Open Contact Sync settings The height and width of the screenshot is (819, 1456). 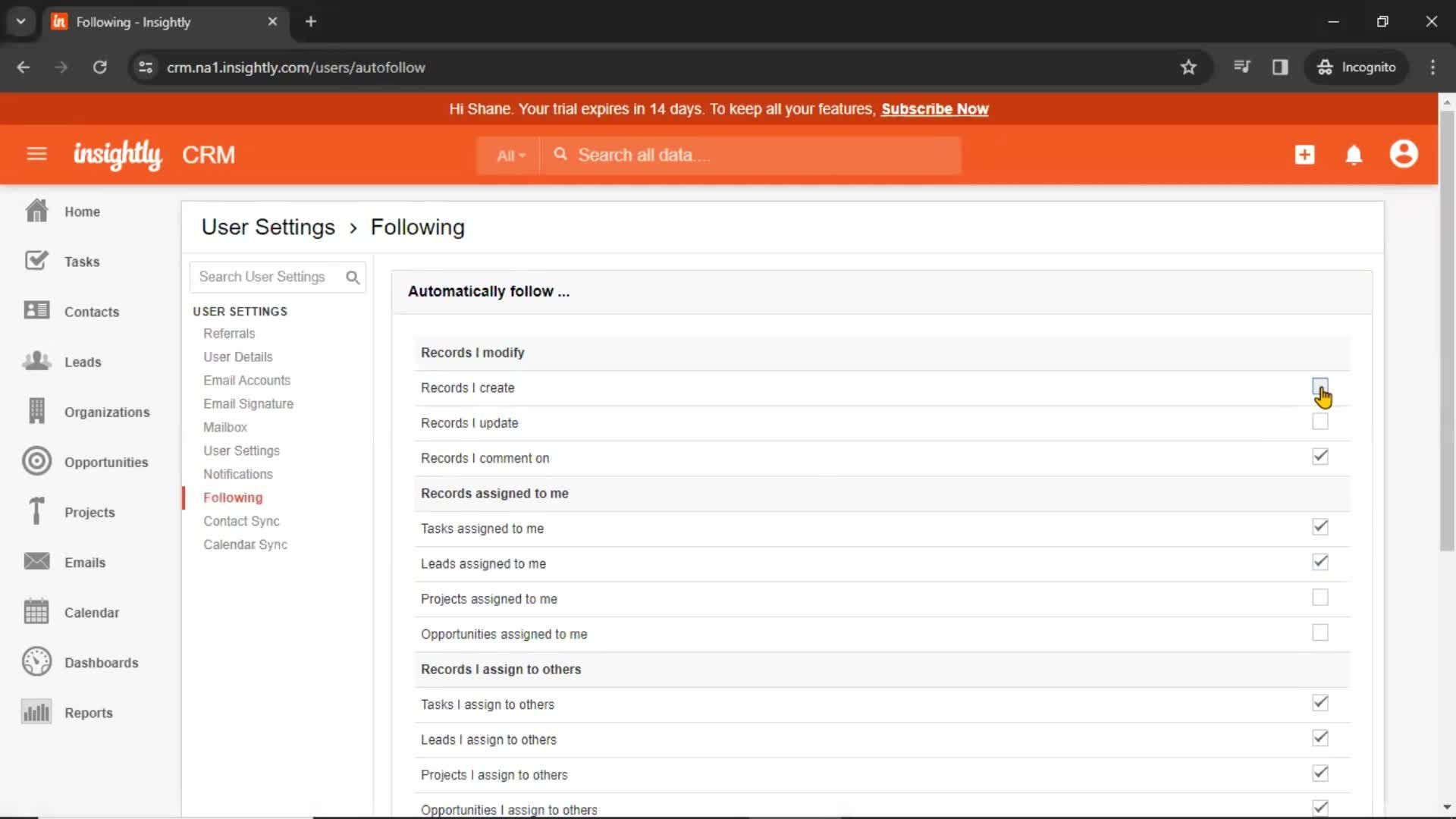242,521
